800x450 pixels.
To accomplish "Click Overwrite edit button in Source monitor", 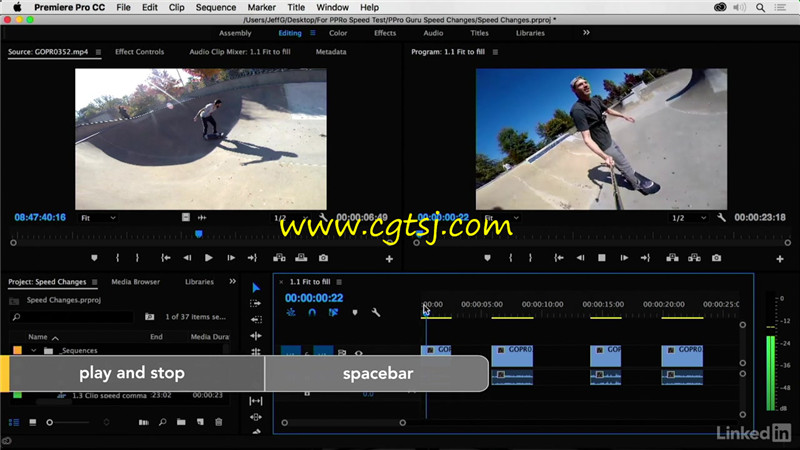I will pyautogui.click(x=302, y=258).
